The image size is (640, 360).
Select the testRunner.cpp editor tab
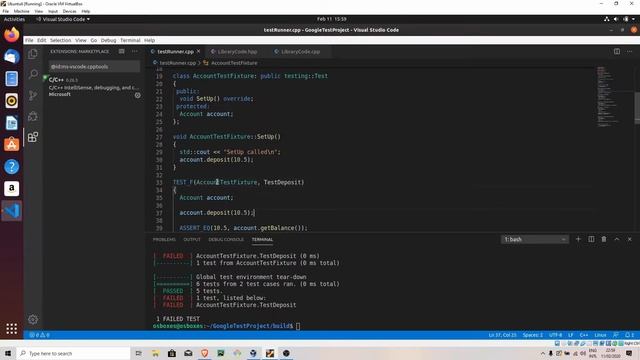coord(176,51)
